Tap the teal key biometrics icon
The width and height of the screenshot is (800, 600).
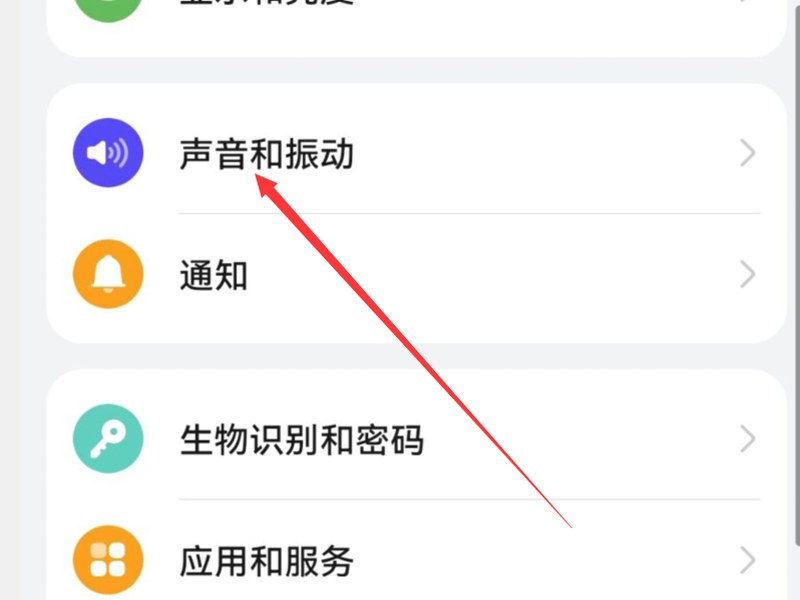click(x=108, y=438)
